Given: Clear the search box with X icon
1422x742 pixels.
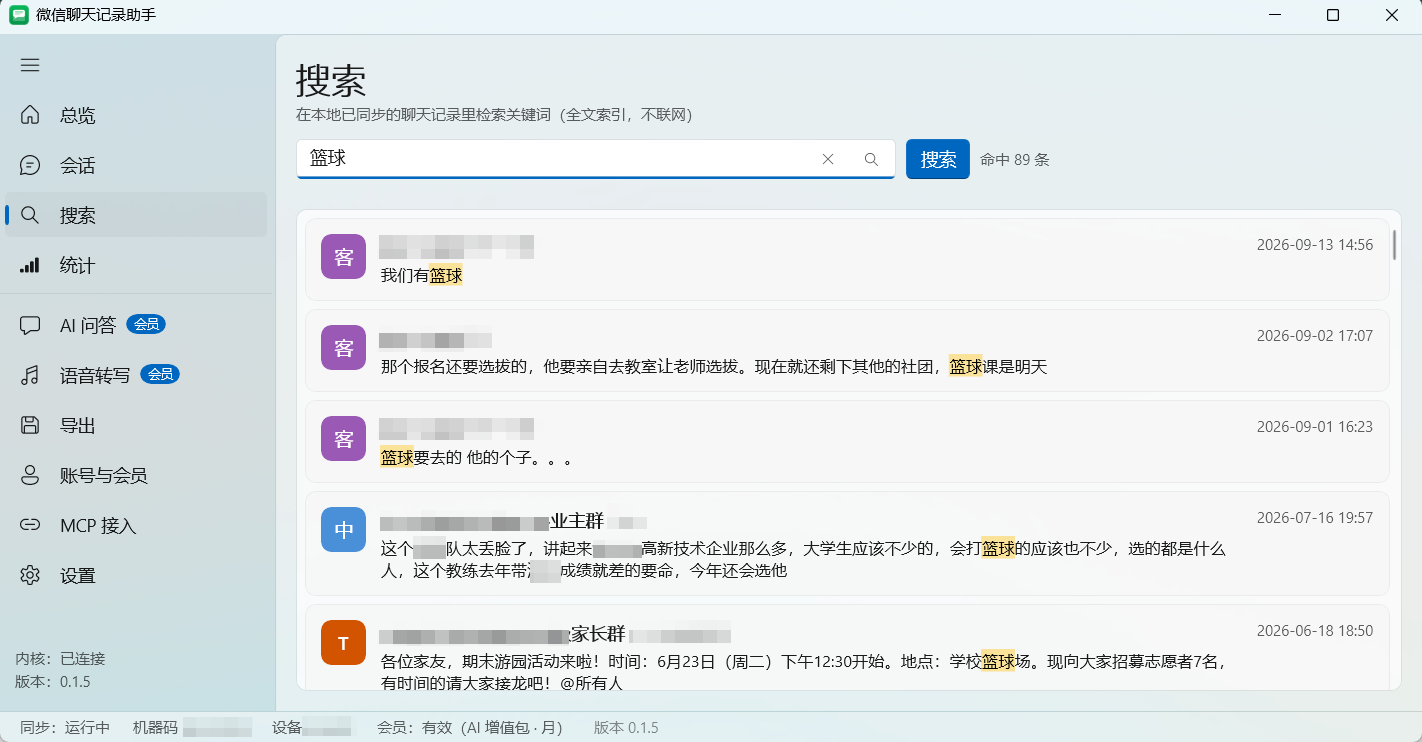Looking at the screenshot, I should tap(828, 159).
